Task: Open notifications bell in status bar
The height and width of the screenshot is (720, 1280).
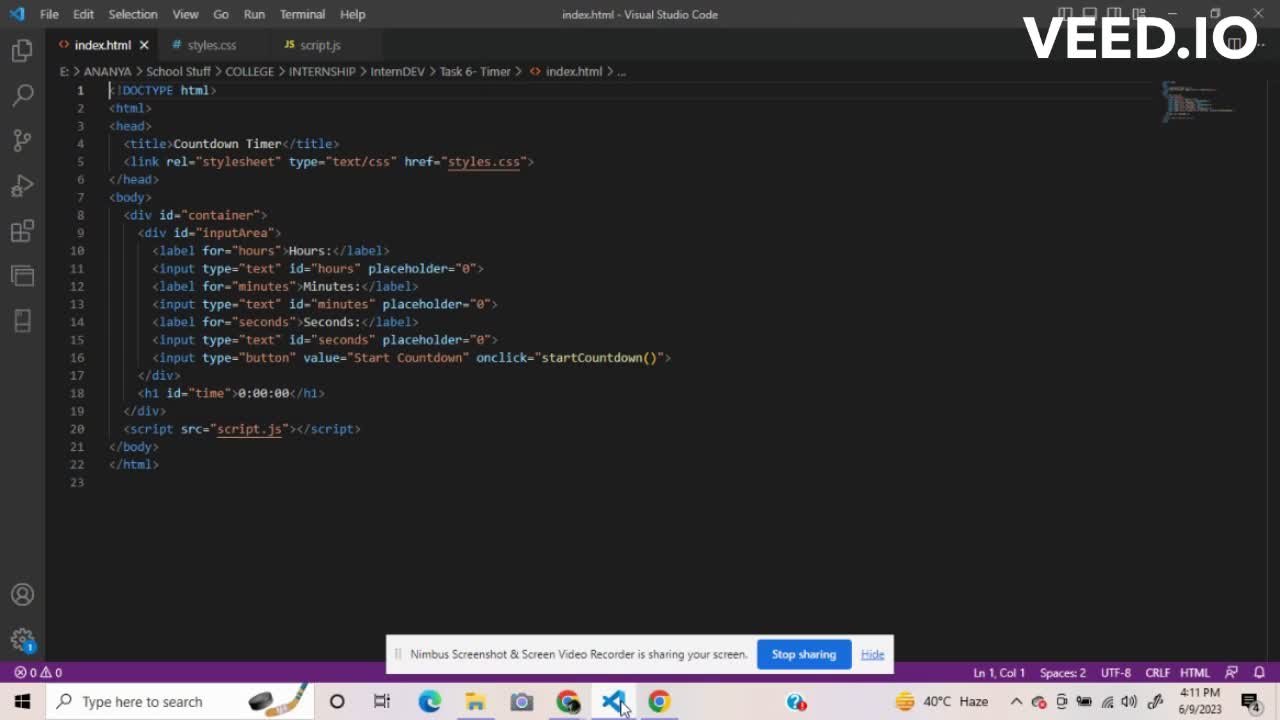Action: coord(1260,673)
